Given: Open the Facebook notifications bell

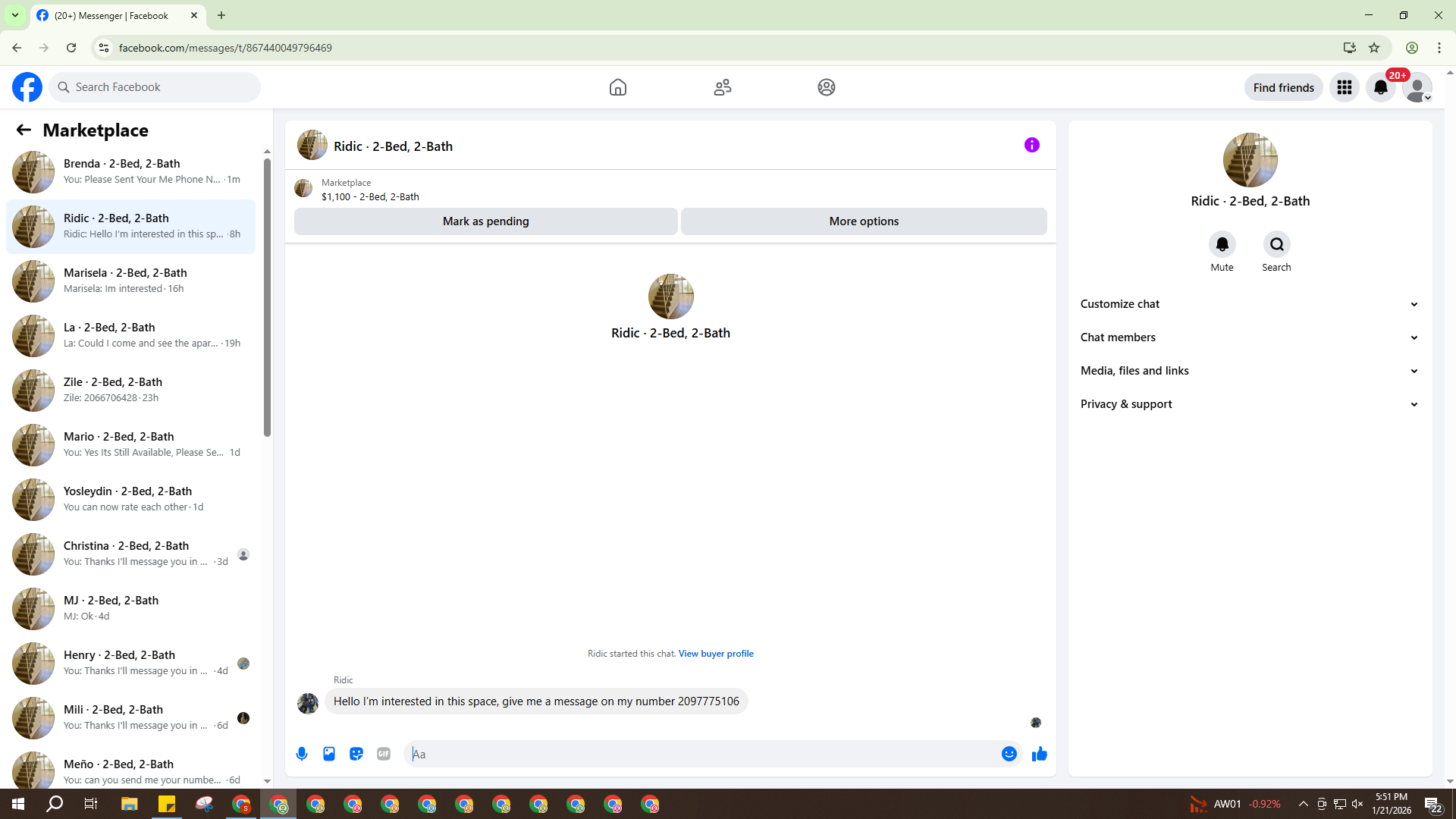Looking at the screenshot, I should [1380, 87].
